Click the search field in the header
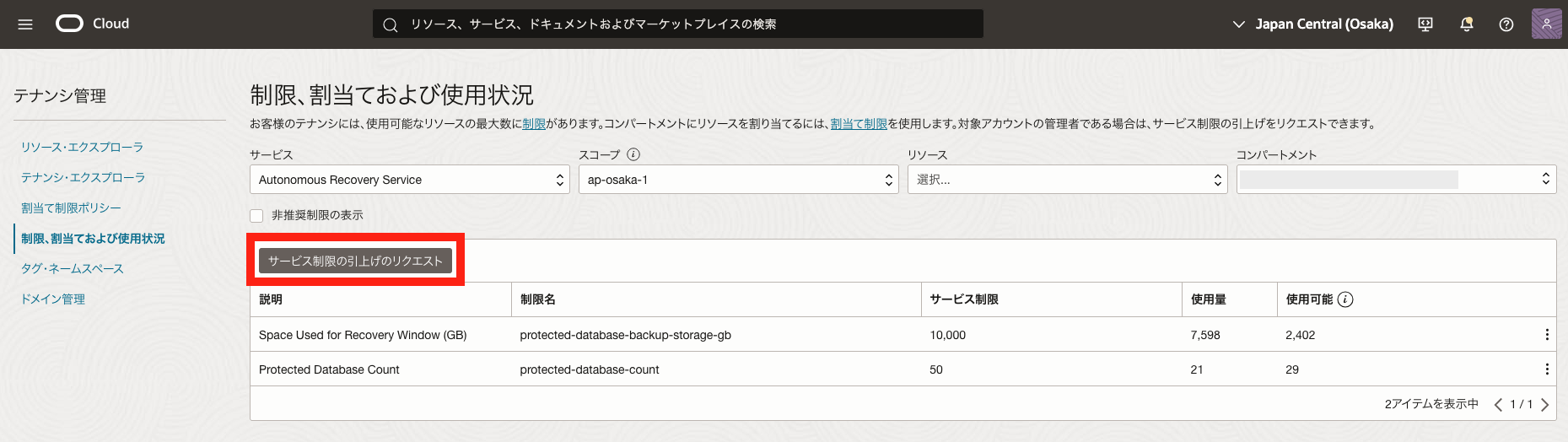 [677, 24]
